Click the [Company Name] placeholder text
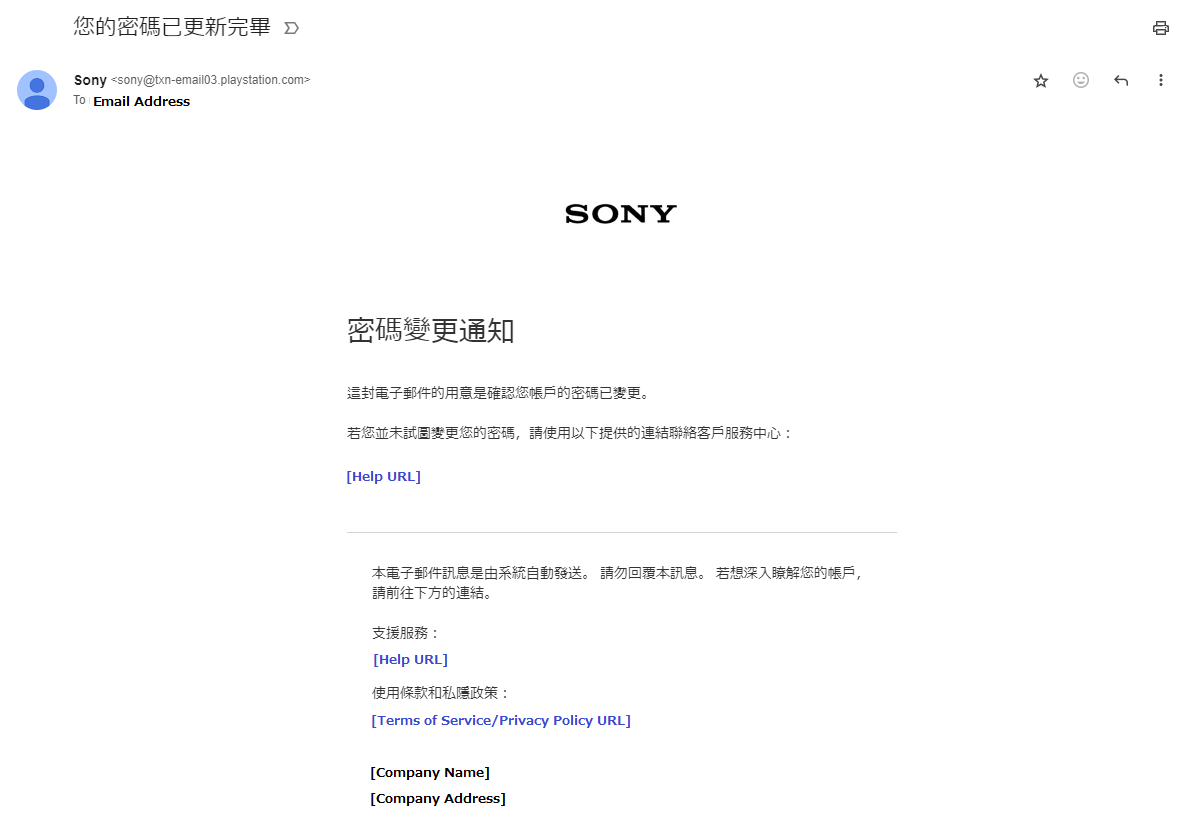The height and width of the screenshot is (828, 1183). [x=430, y=772]
